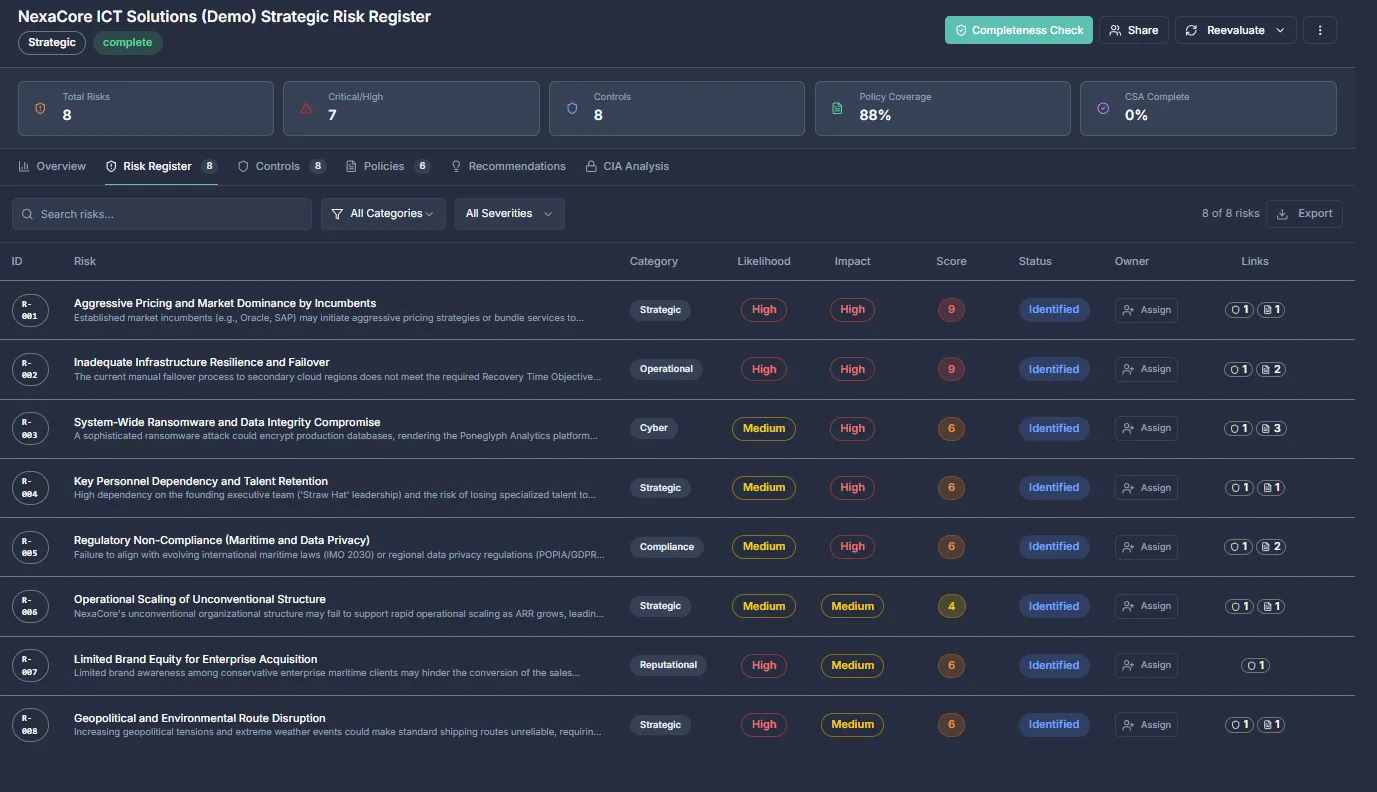Image resolution: width=1377 pixels, height=792 pixels.
Task: Open the Controls tab
Action: (x=282, y=166)
